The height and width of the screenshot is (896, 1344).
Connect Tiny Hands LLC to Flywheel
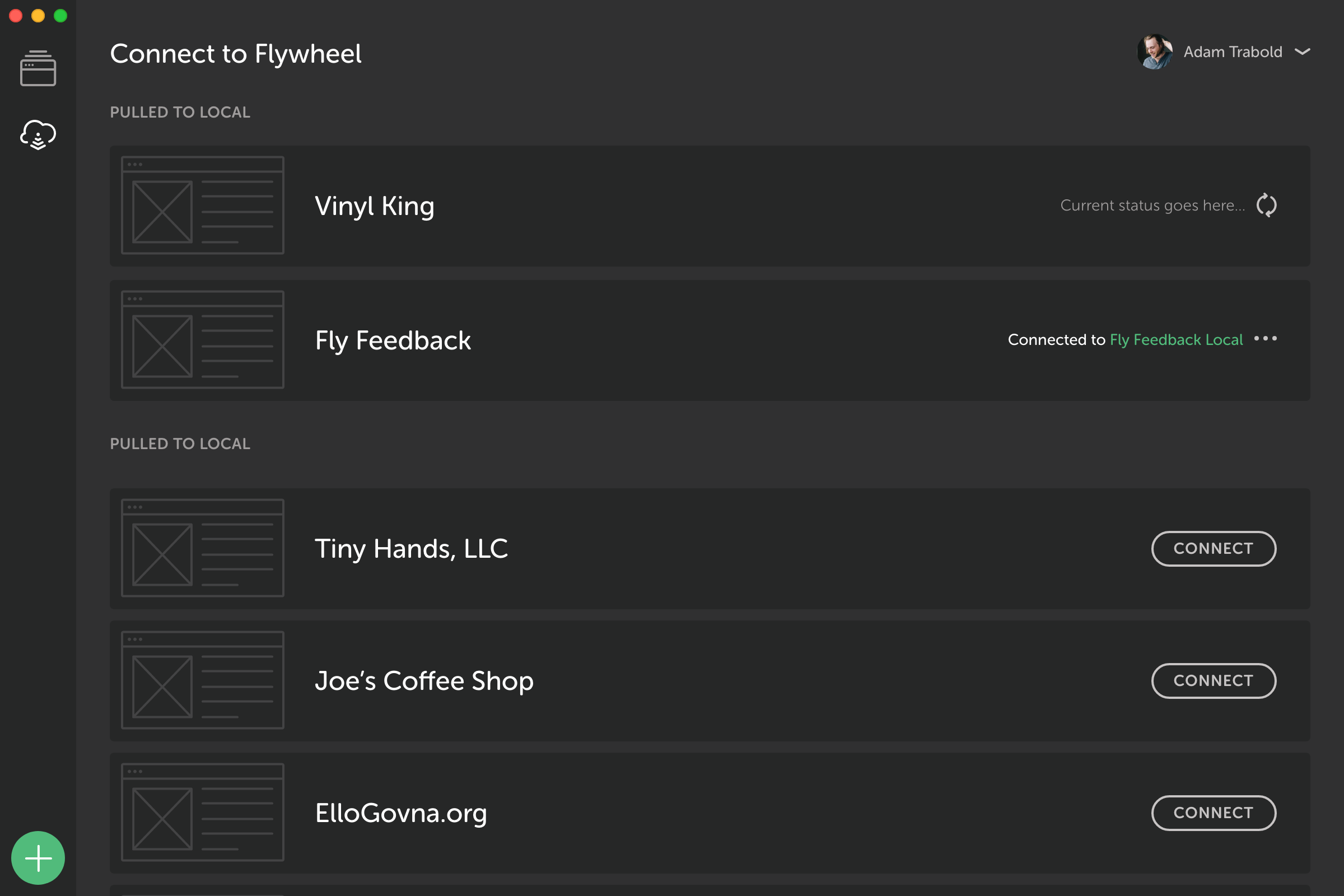click(1213, 548)
